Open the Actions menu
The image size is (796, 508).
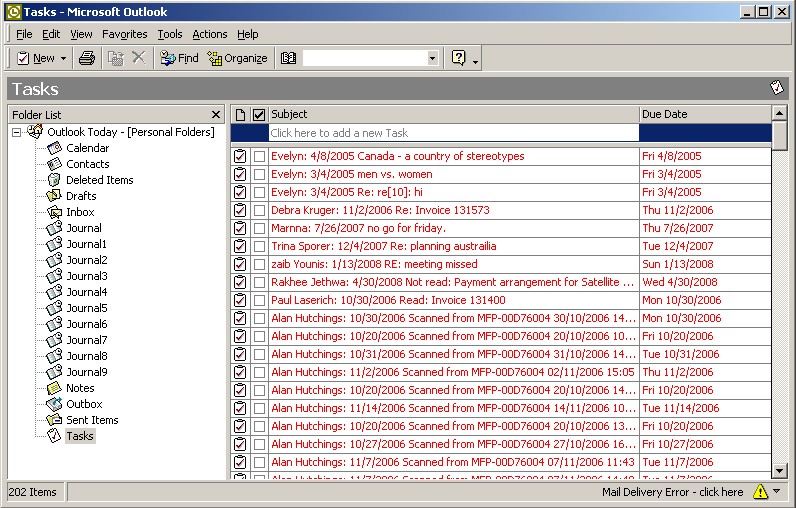[x=210, y=34]
